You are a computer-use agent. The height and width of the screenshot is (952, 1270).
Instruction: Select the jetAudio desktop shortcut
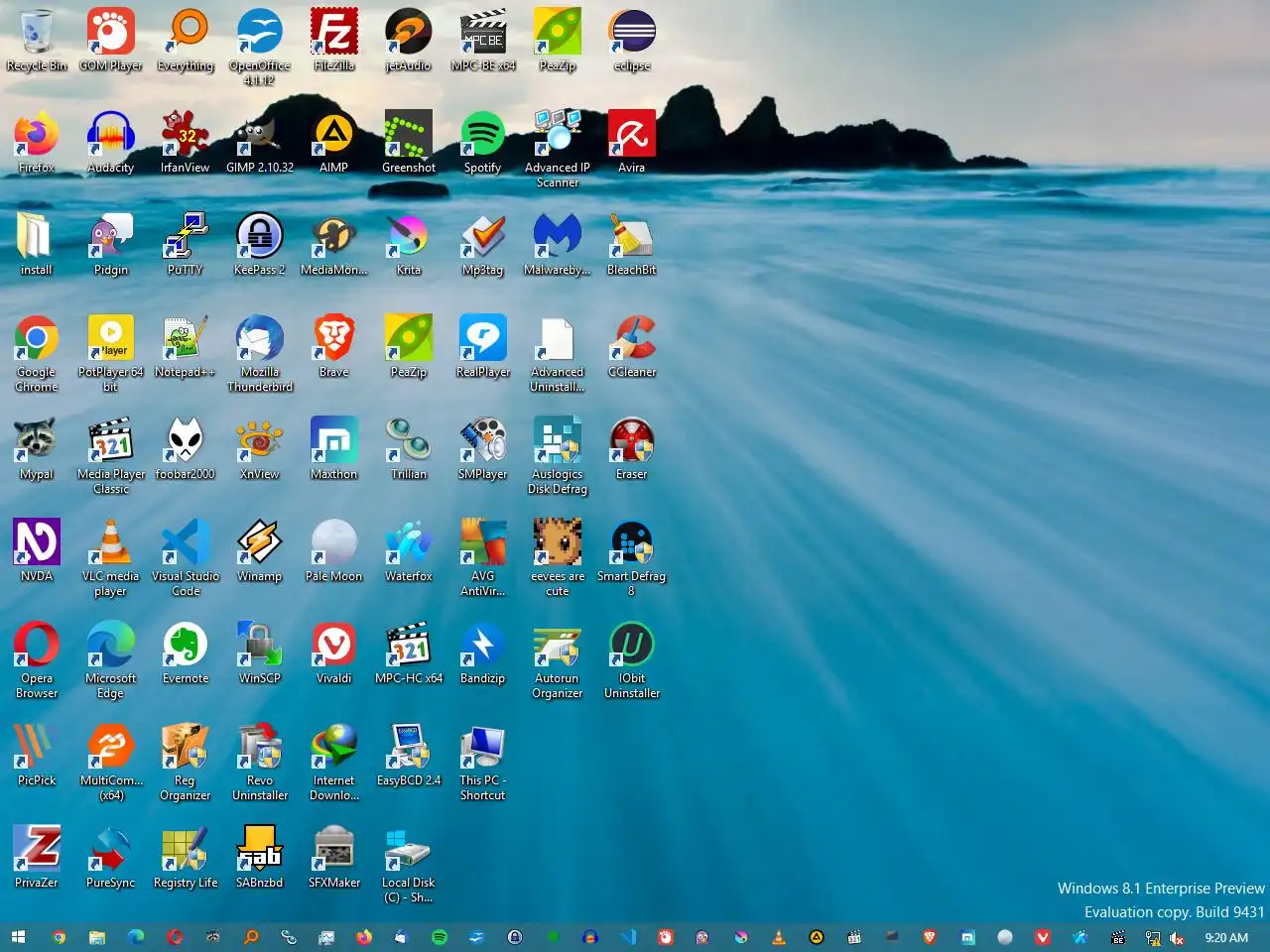409,42
